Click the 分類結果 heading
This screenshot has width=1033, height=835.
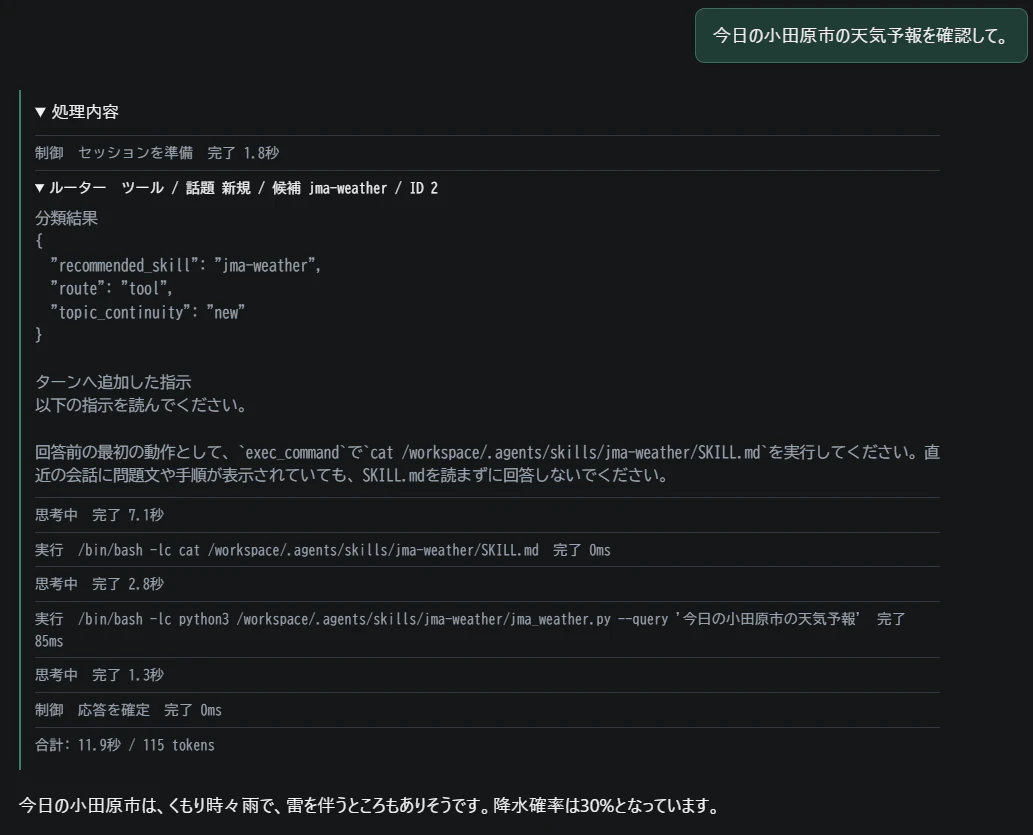pos(67,218)
